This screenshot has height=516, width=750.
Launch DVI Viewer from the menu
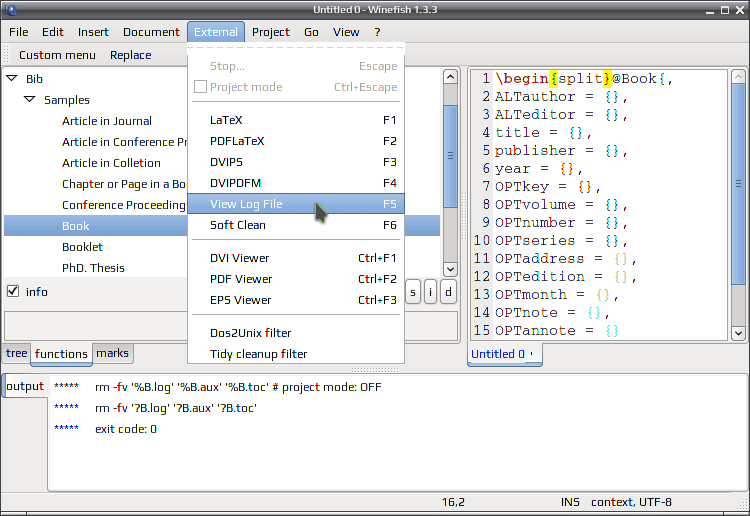tap(296, 258)
